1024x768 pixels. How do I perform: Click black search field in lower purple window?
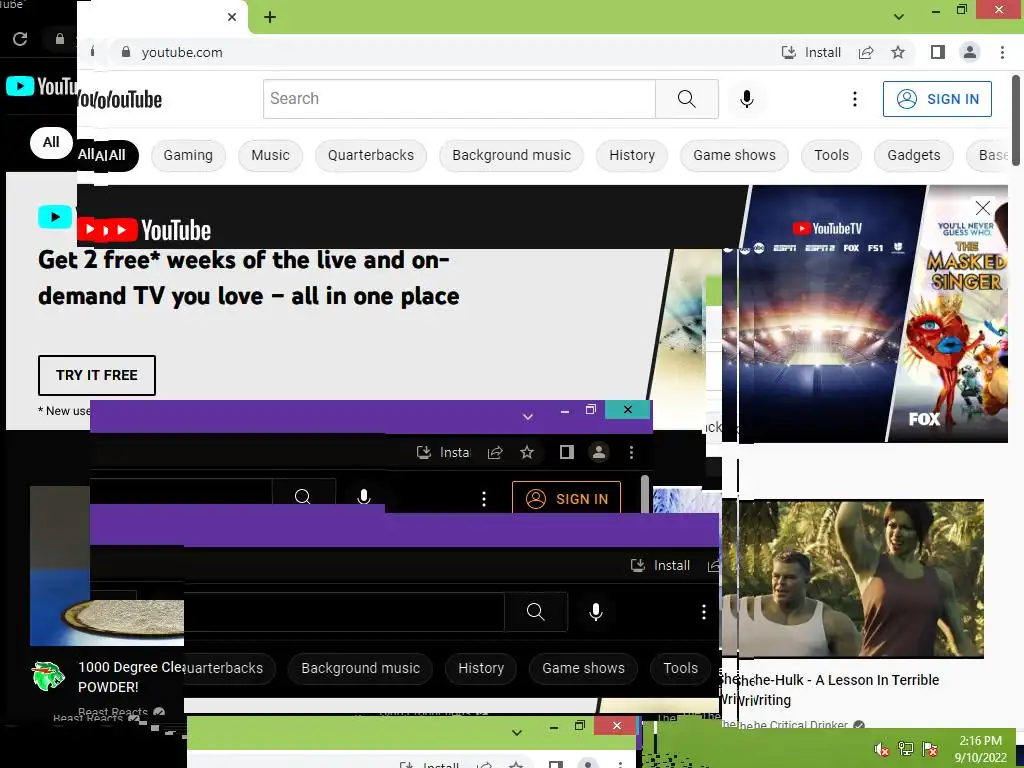click(344, 612)
